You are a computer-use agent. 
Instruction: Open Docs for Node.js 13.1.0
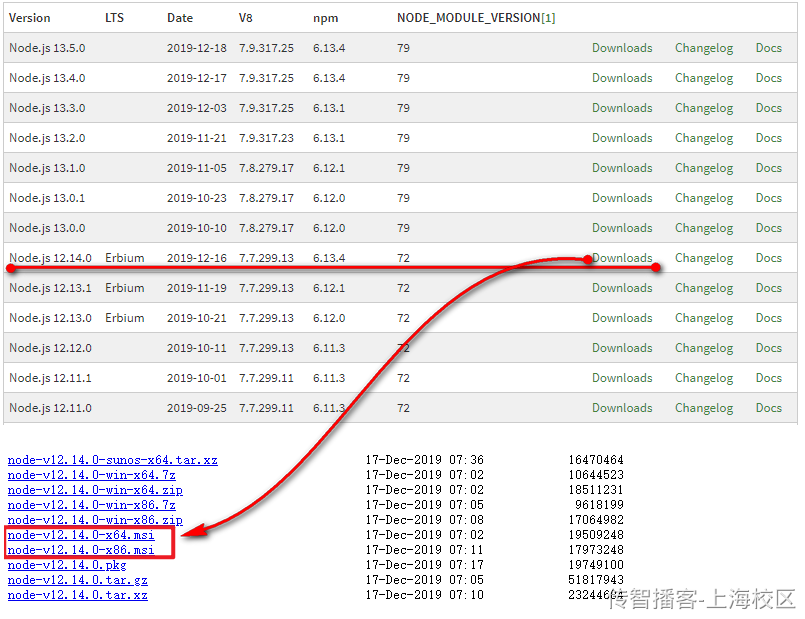(769, 168)
